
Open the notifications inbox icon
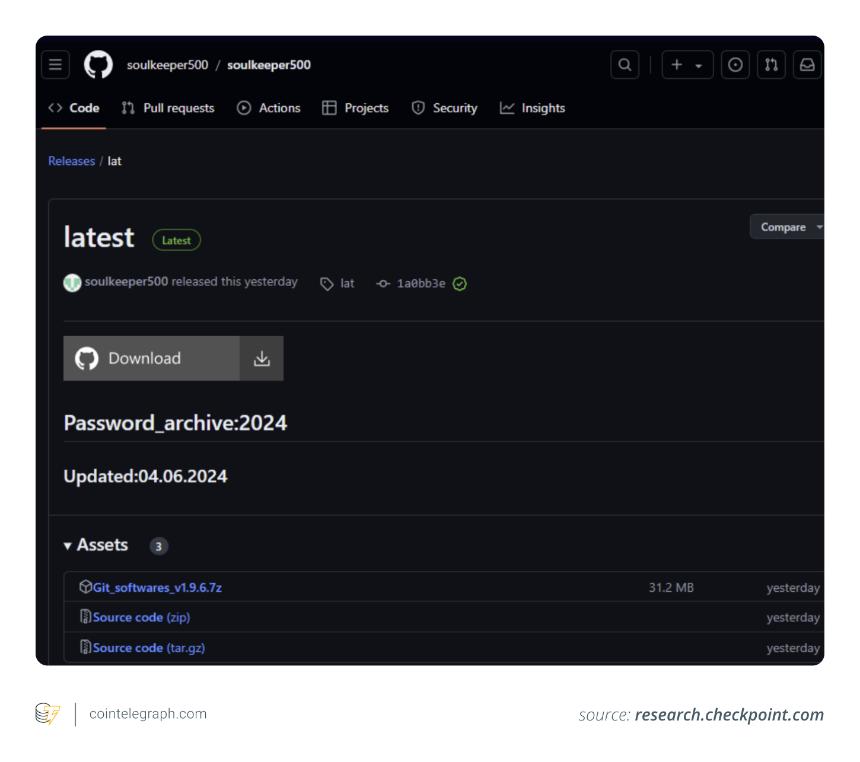coord(807,65)
